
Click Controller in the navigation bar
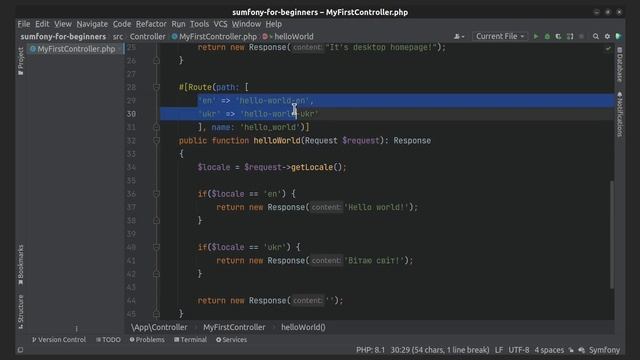coord(147,37)
